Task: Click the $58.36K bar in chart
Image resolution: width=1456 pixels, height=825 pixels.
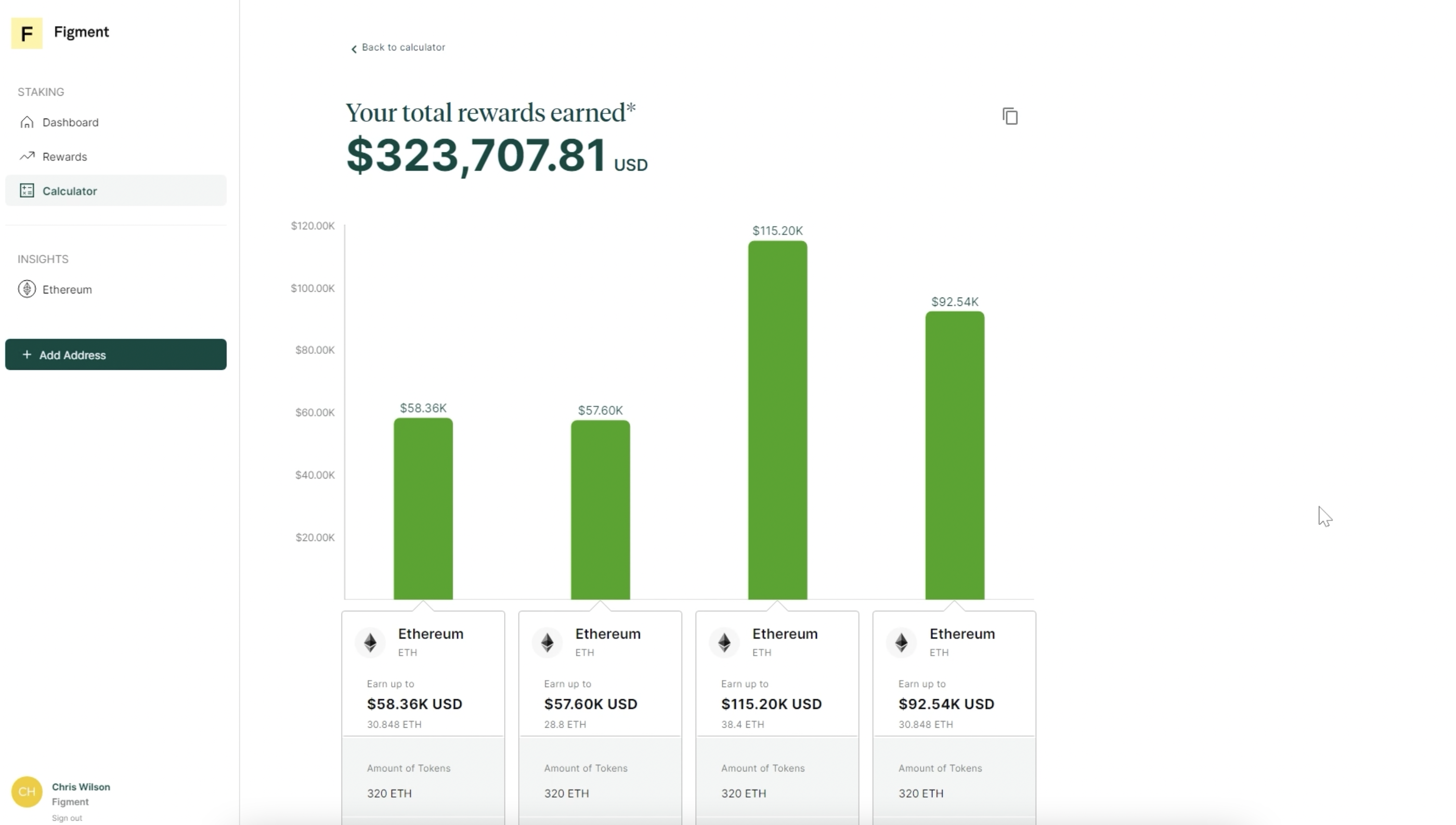Action: (x=423, y=508)
